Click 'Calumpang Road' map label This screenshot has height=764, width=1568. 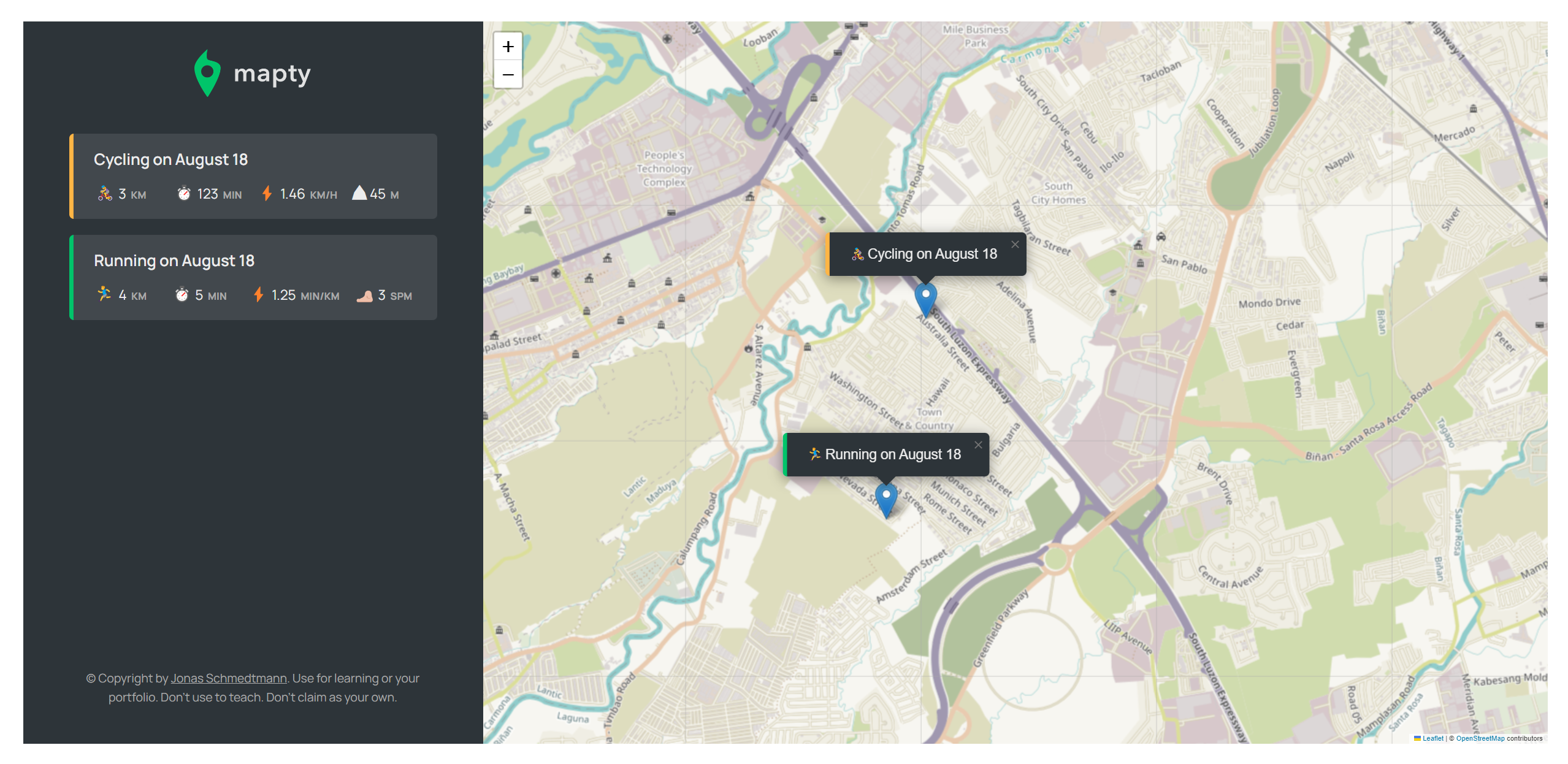coord(697,528)
